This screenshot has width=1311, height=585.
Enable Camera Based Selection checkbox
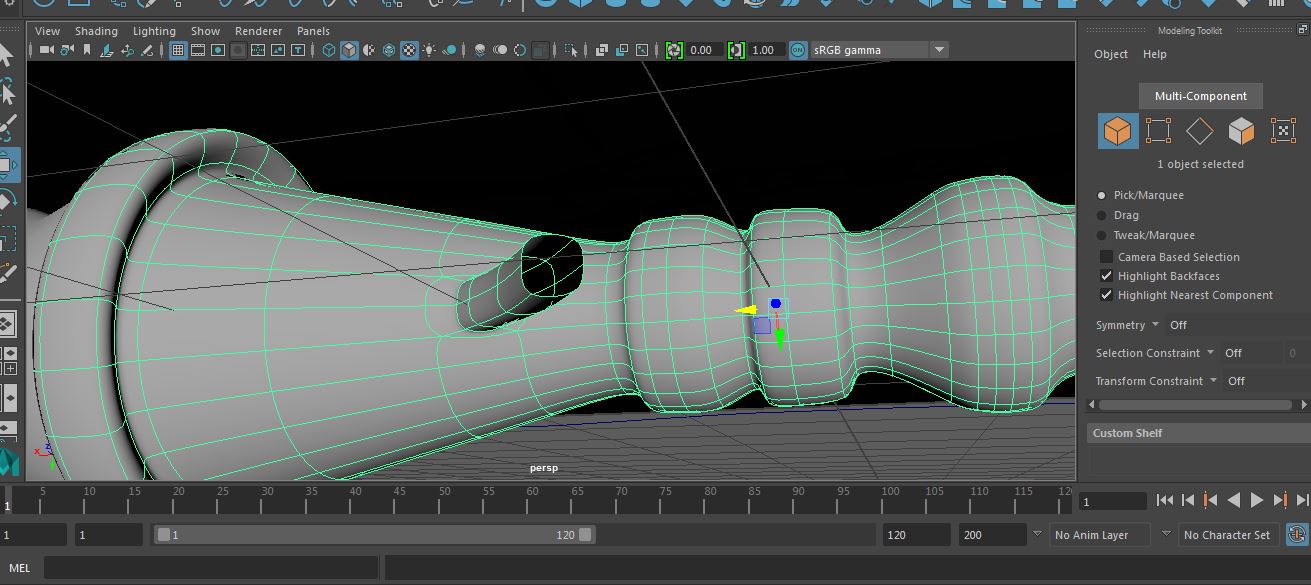click(1106, 257)
